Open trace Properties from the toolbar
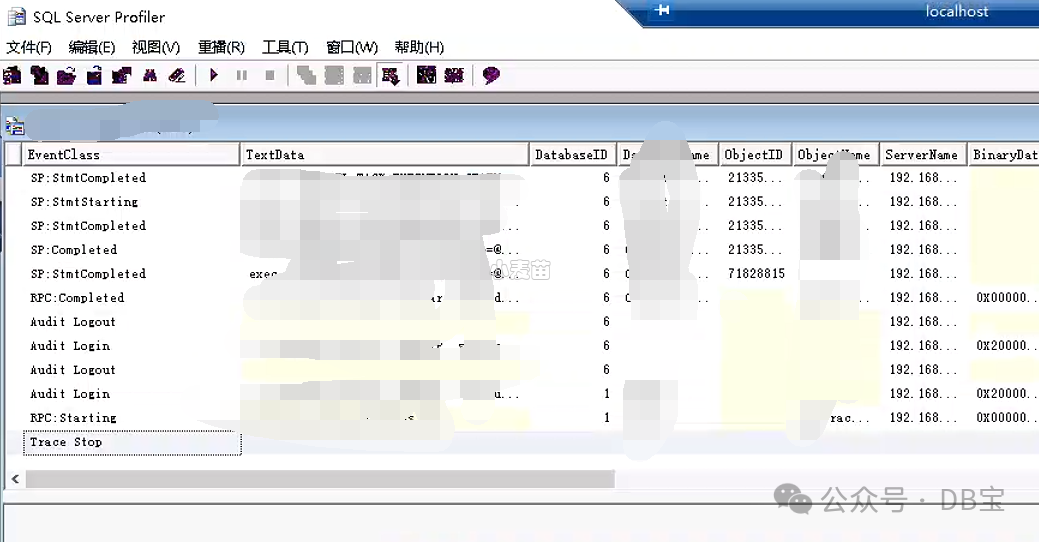The height and width of the screenshot is (542, 1039). tap(121, 76)
